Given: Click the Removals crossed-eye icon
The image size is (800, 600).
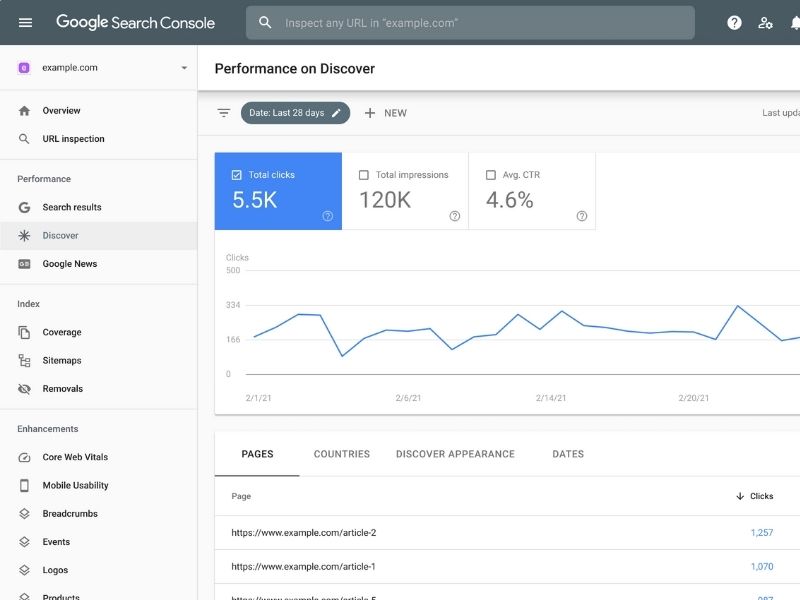Looking at the screenshot, I should 24,389.
